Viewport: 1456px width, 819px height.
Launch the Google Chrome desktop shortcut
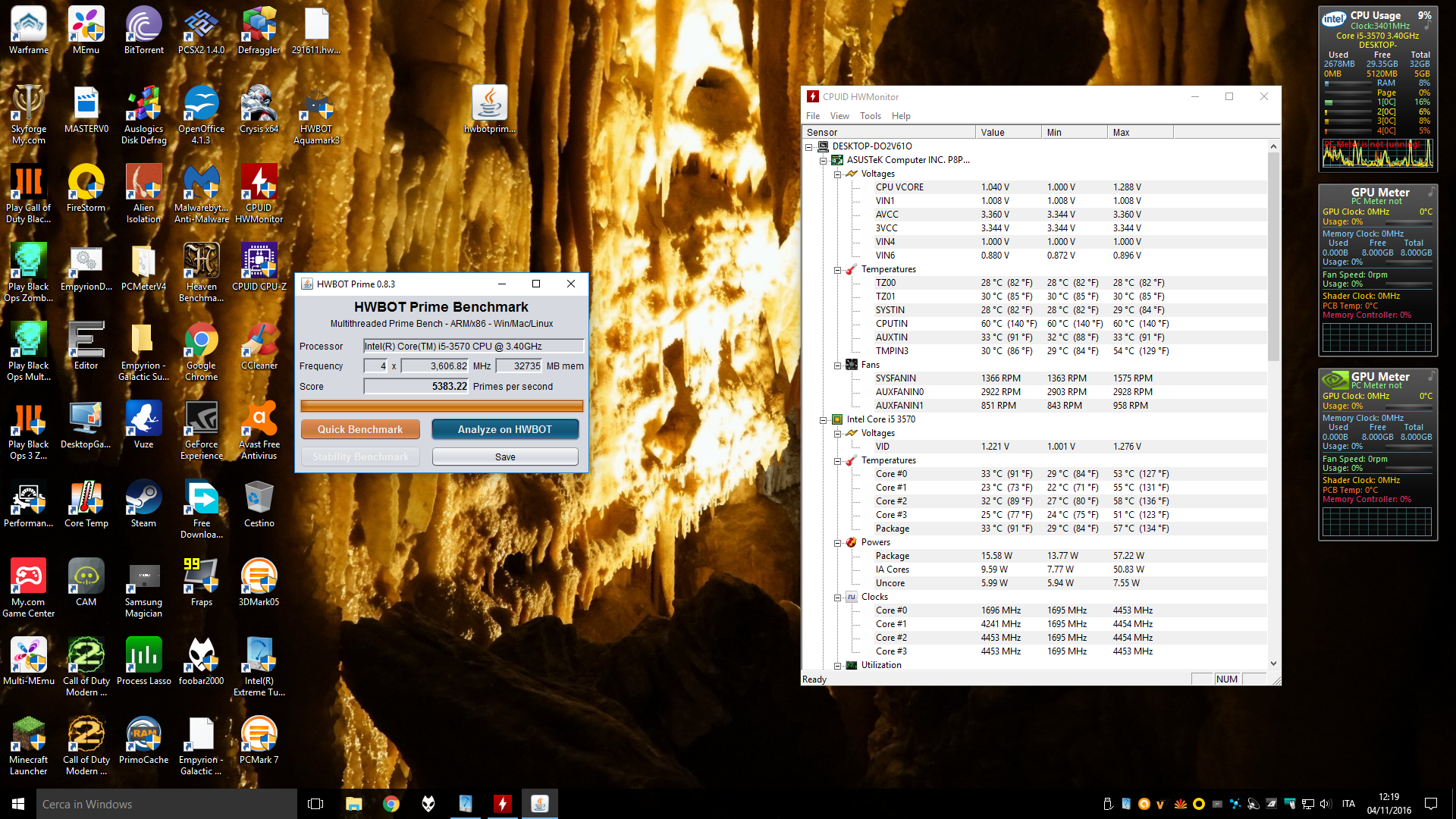click(x=202, y=352)
